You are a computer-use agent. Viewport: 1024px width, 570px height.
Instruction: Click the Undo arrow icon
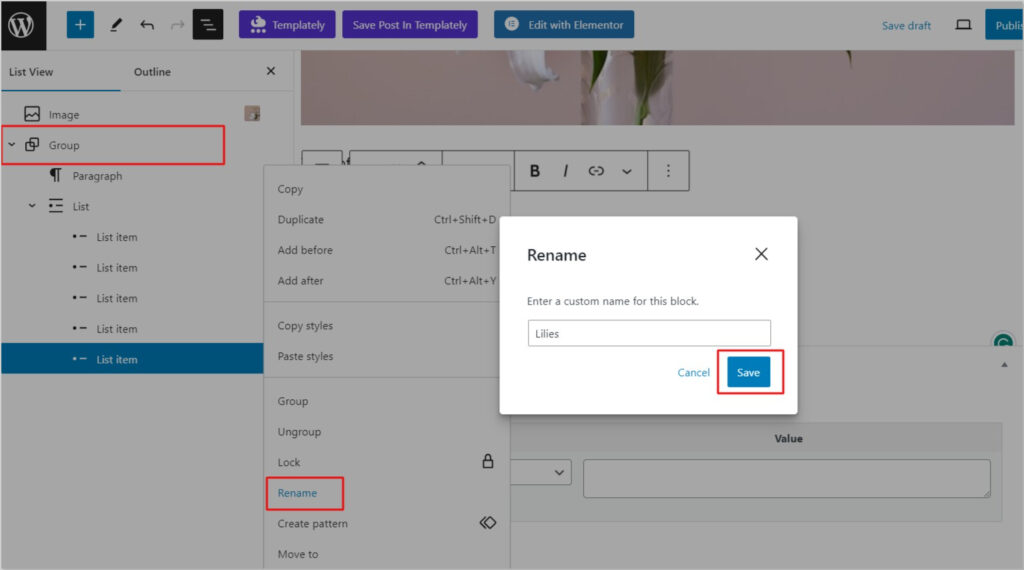click(x=147, y=25)
